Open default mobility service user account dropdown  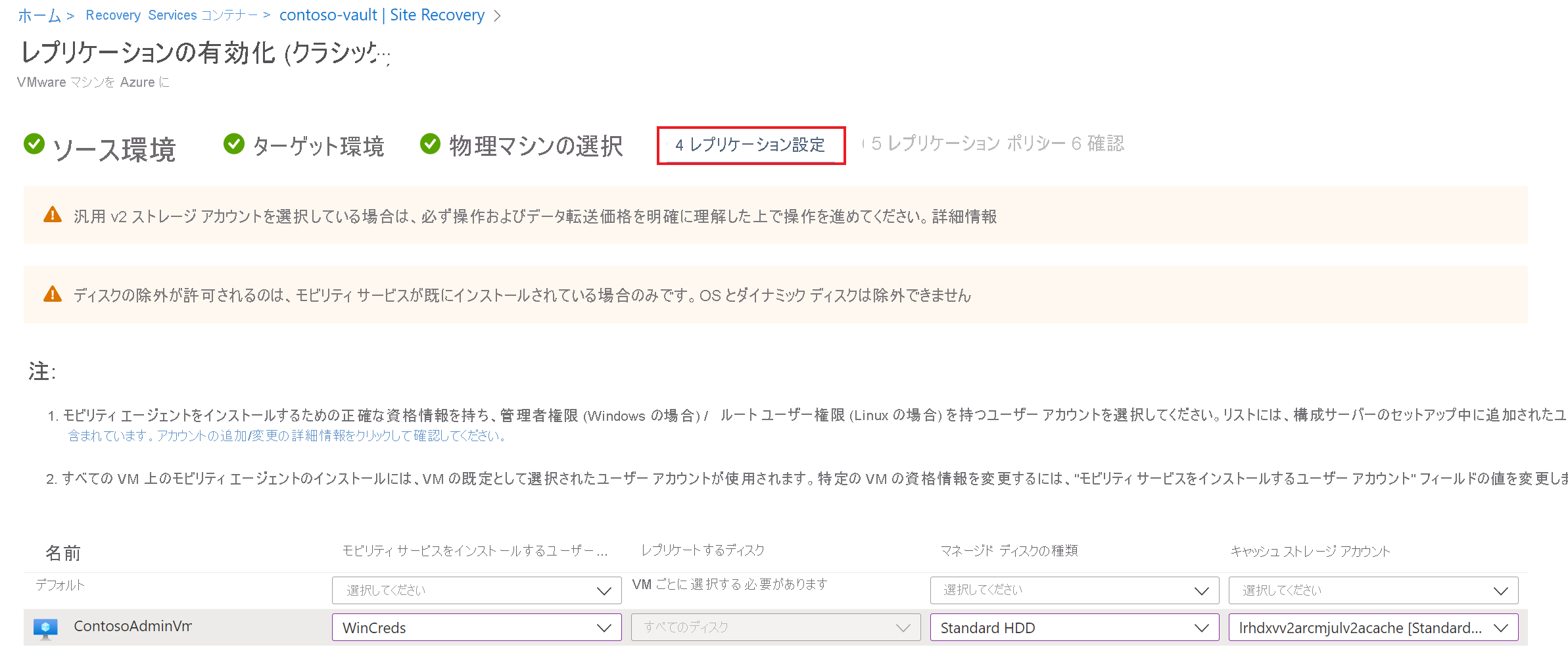(477, 590)
